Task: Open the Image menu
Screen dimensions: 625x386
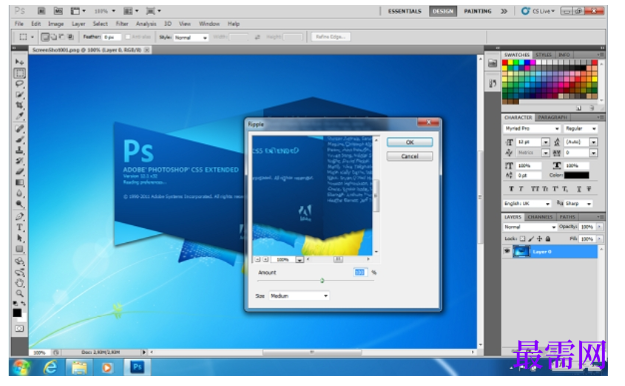Action: pyautogui.click(x=56, y=24)
